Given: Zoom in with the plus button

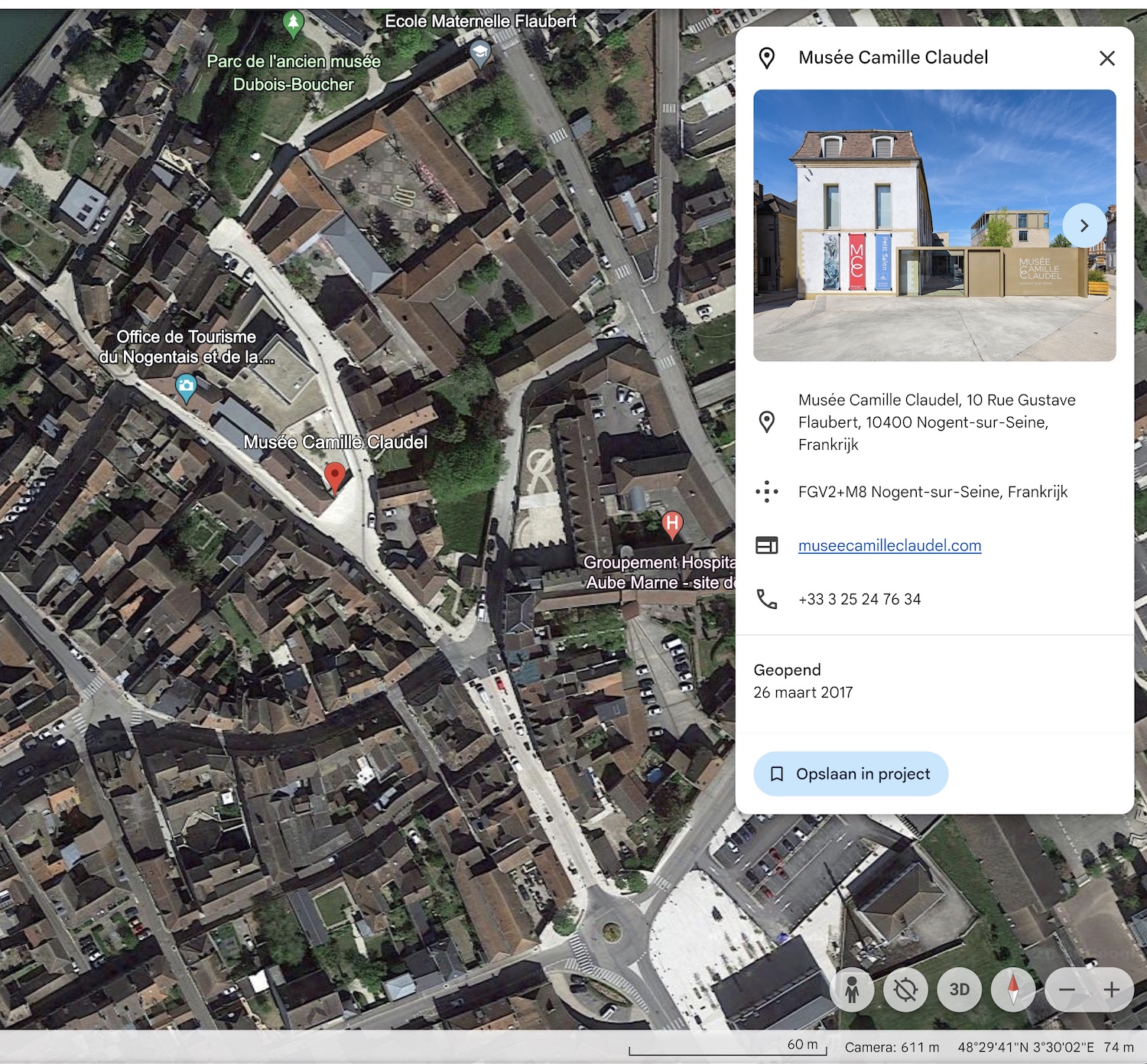Looking at the screenshot, I should (x=1112, y=990).
